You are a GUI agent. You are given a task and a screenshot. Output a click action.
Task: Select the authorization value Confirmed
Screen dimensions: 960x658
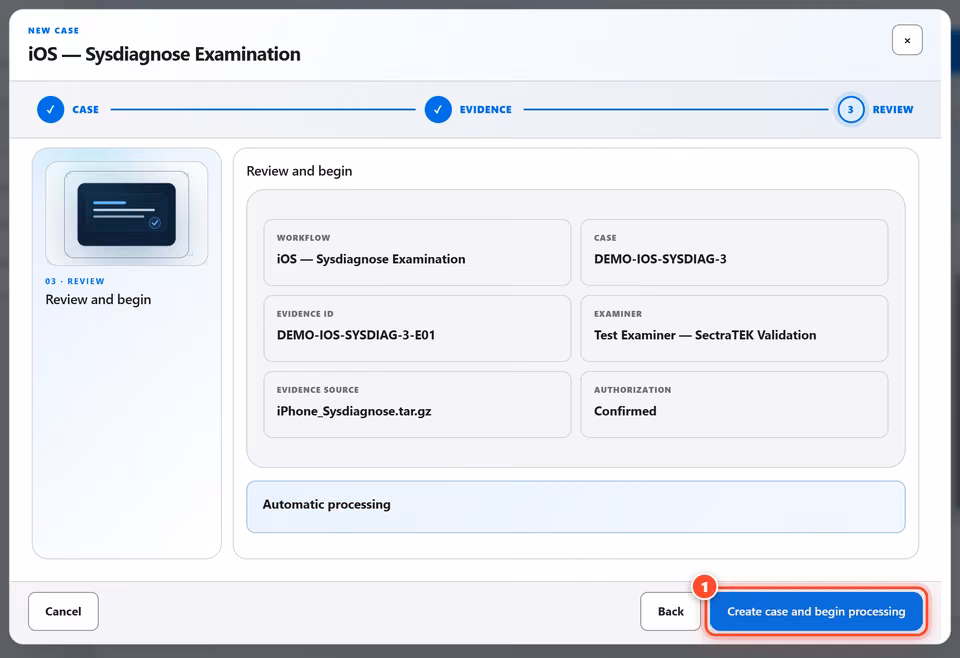(x=625, y=411)
